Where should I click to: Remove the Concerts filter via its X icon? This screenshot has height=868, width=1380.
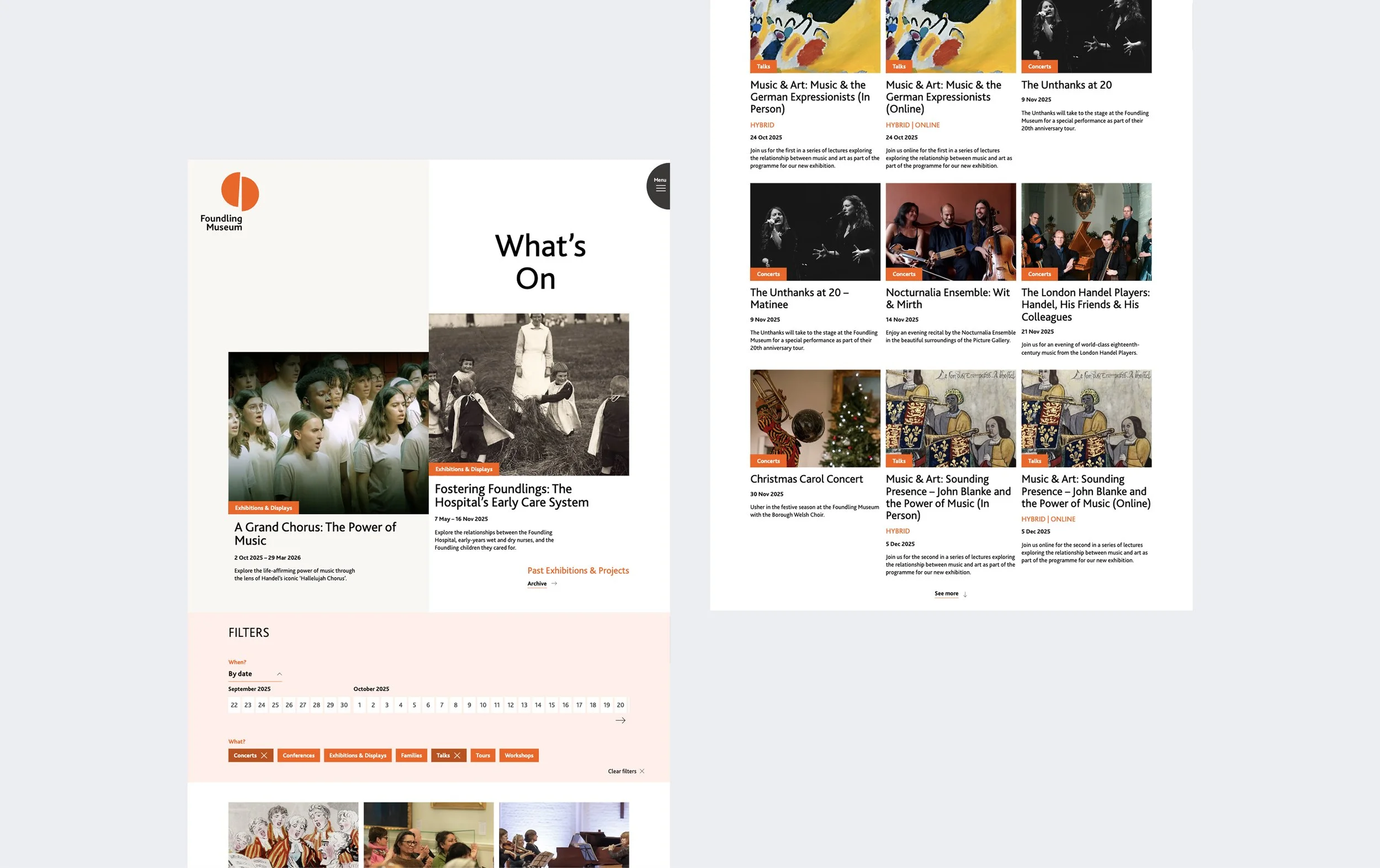(264, 755)
